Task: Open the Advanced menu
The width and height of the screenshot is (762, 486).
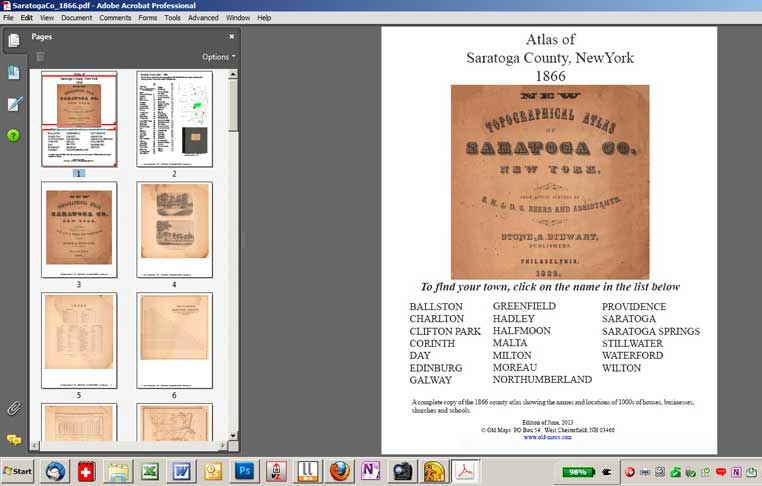Action: (203, 17)
